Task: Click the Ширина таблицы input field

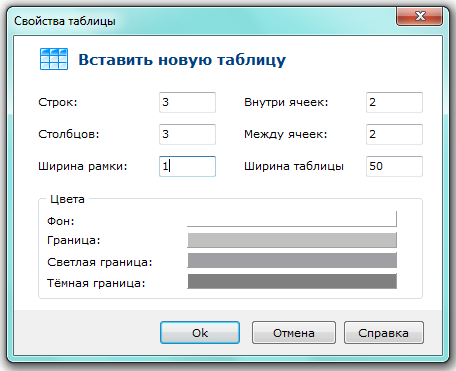Action: coord(394,166)
